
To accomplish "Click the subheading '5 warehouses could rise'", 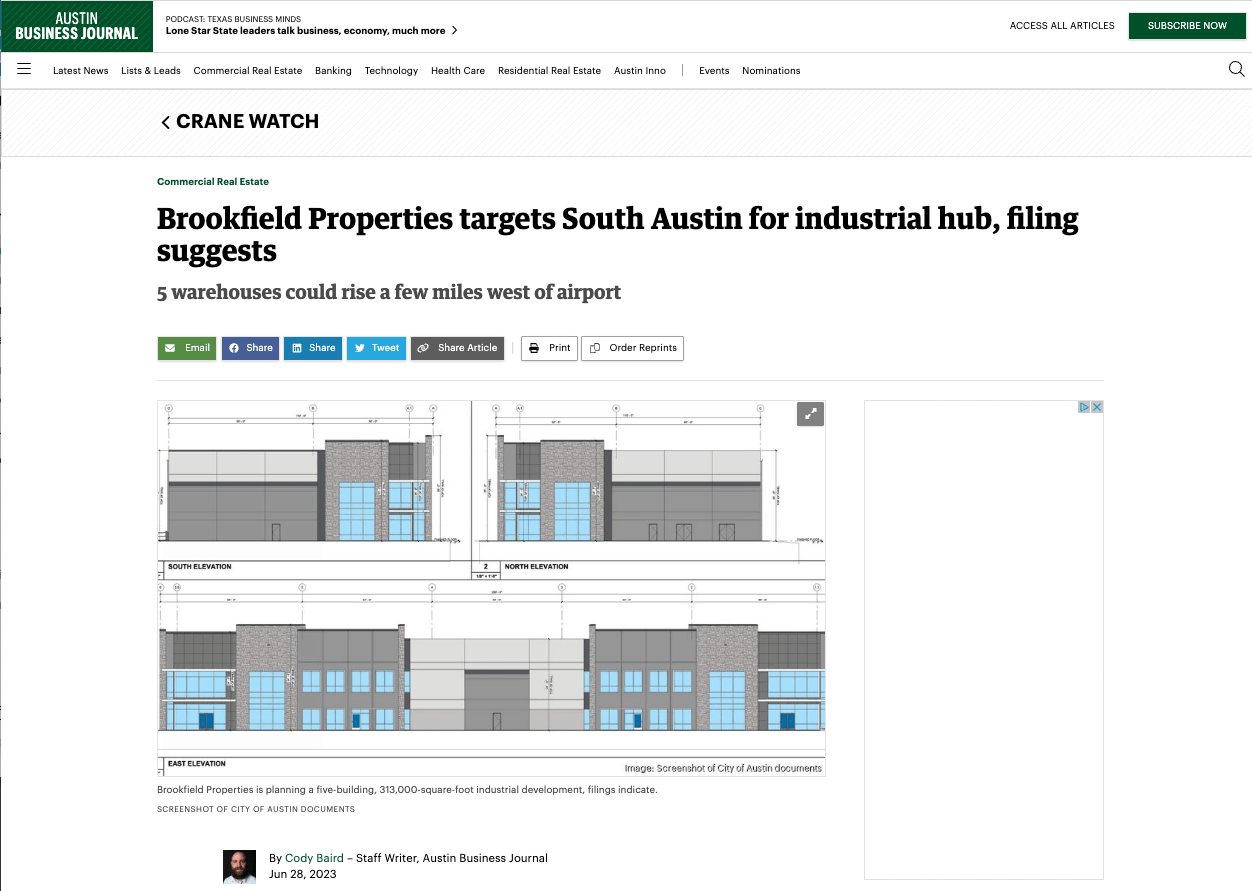I will coord(389,292).
